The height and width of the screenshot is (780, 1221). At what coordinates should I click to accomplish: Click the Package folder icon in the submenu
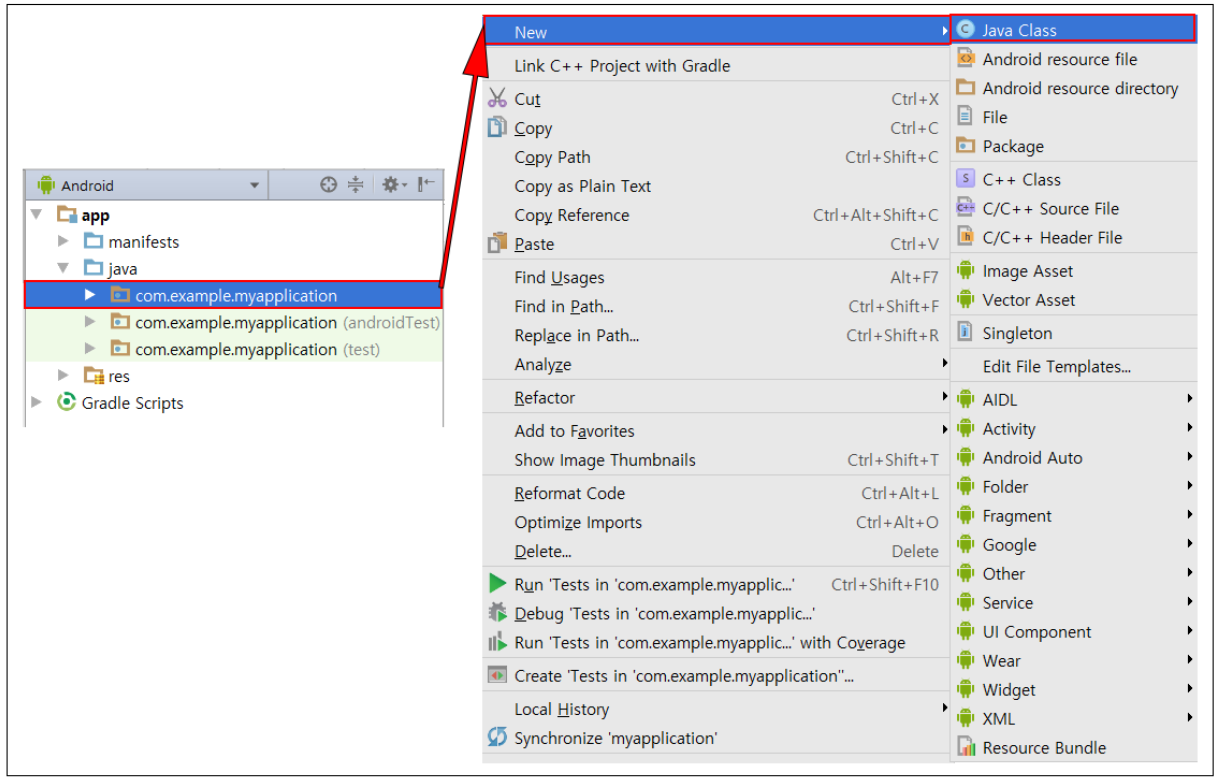pos(965,146)
